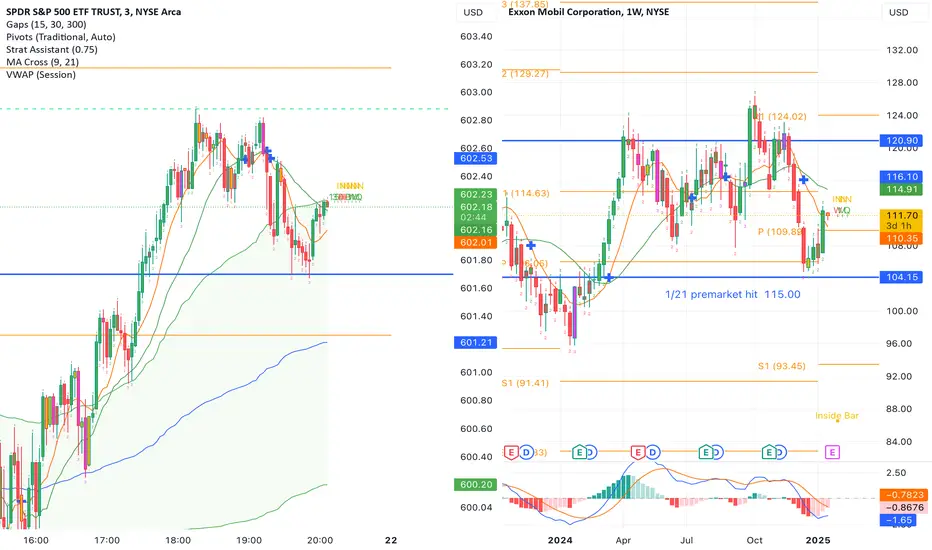Select the VWAP (Session) indicator legend
This screenshot has height=550, width=932.
(41, 74)
